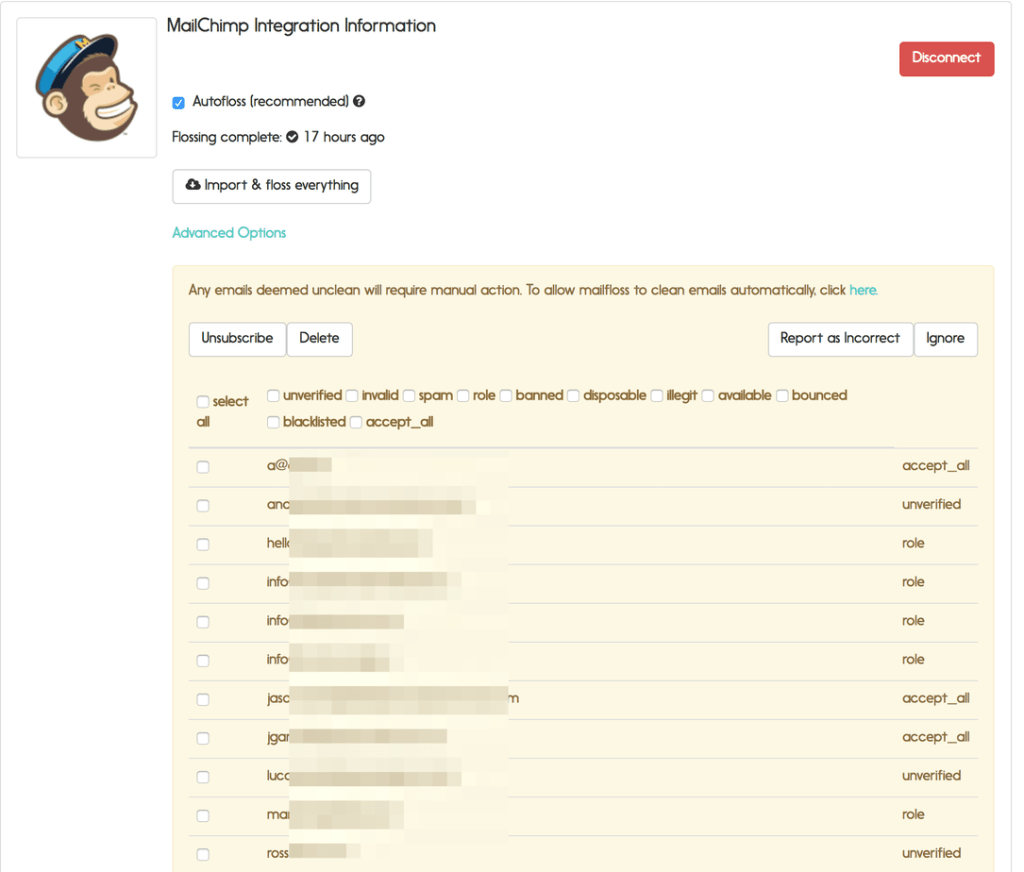Toggle the Autofloss (recommended) checkbox

coord(178,103)
